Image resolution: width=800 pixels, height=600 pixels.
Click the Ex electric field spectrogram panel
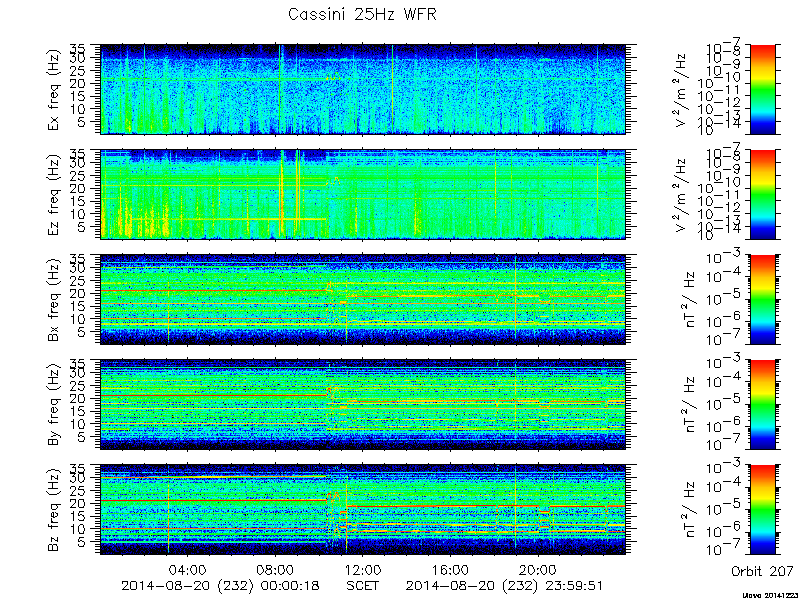[363, 89]
